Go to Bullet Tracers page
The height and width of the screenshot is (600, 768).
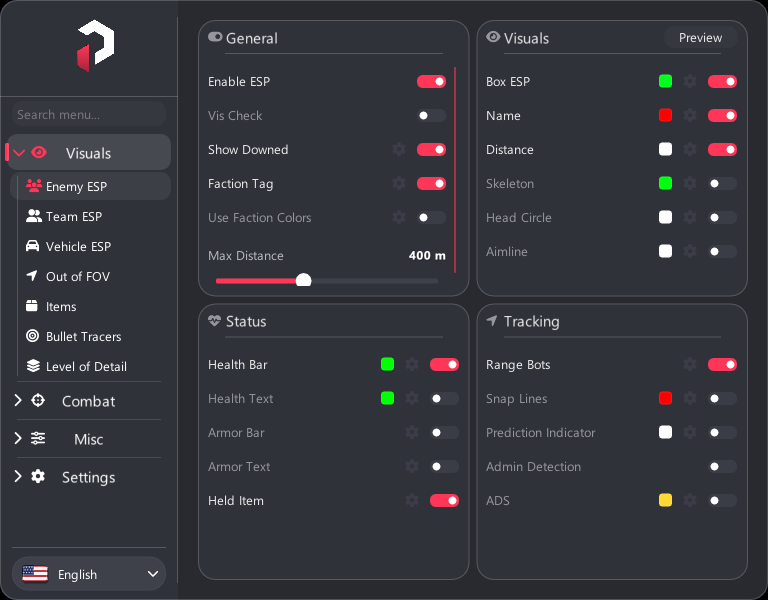click(x=90, y=336)
